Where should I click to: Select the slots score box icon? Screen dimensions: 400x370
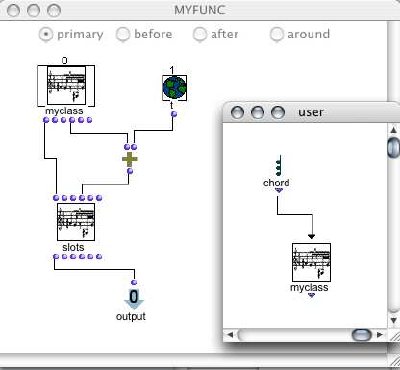coord(76,222)
